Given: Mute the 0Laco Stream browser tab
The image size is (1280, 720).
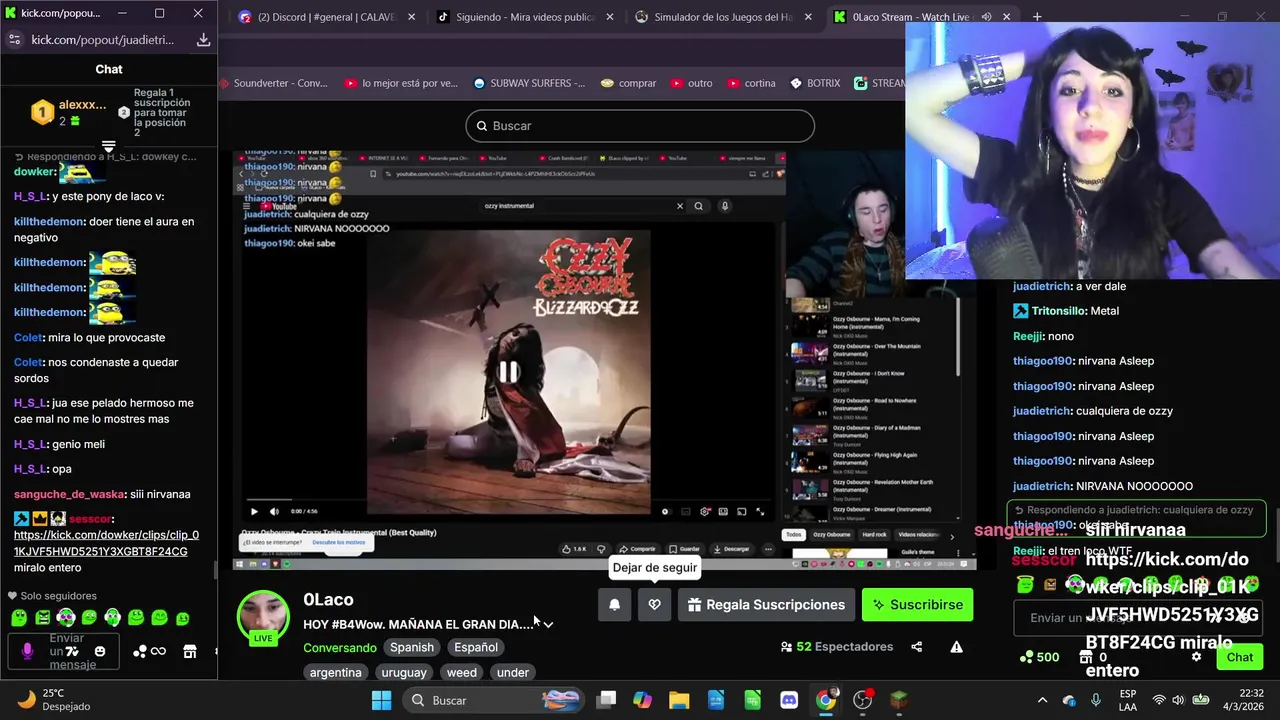Looking at the screenshot, I should (987, 17).
